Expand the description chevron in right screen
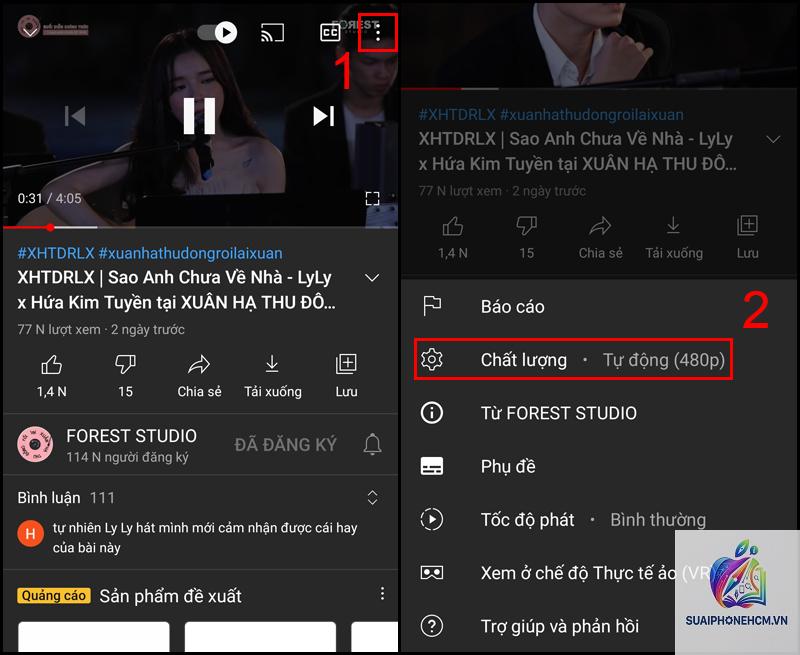This screenshot has height=655, width=800. pyautogui.click(x=773, y=139)
